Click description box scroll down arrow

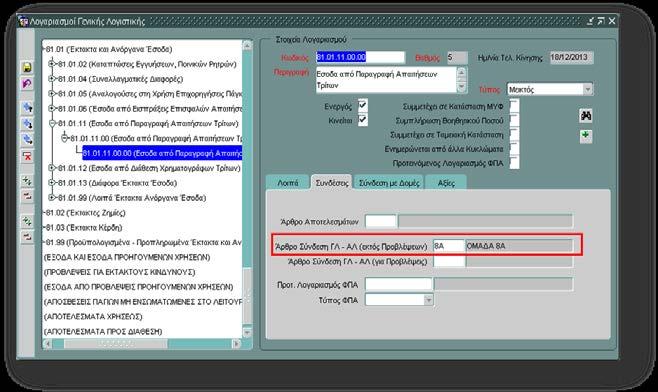(x=461, y=86)
